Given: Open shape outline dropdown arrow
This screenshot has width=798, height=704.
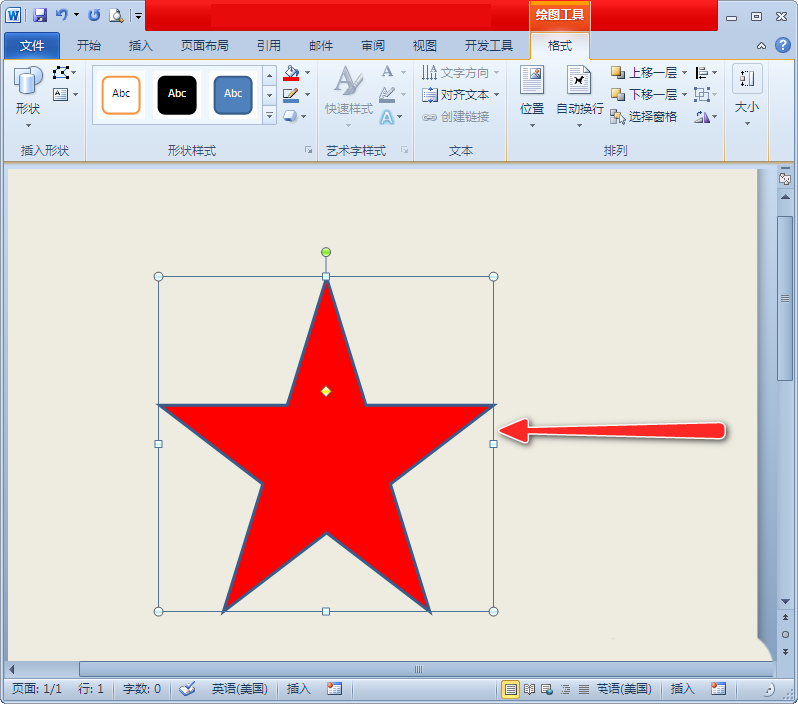Looking at the screenshot, I should 307,95.
